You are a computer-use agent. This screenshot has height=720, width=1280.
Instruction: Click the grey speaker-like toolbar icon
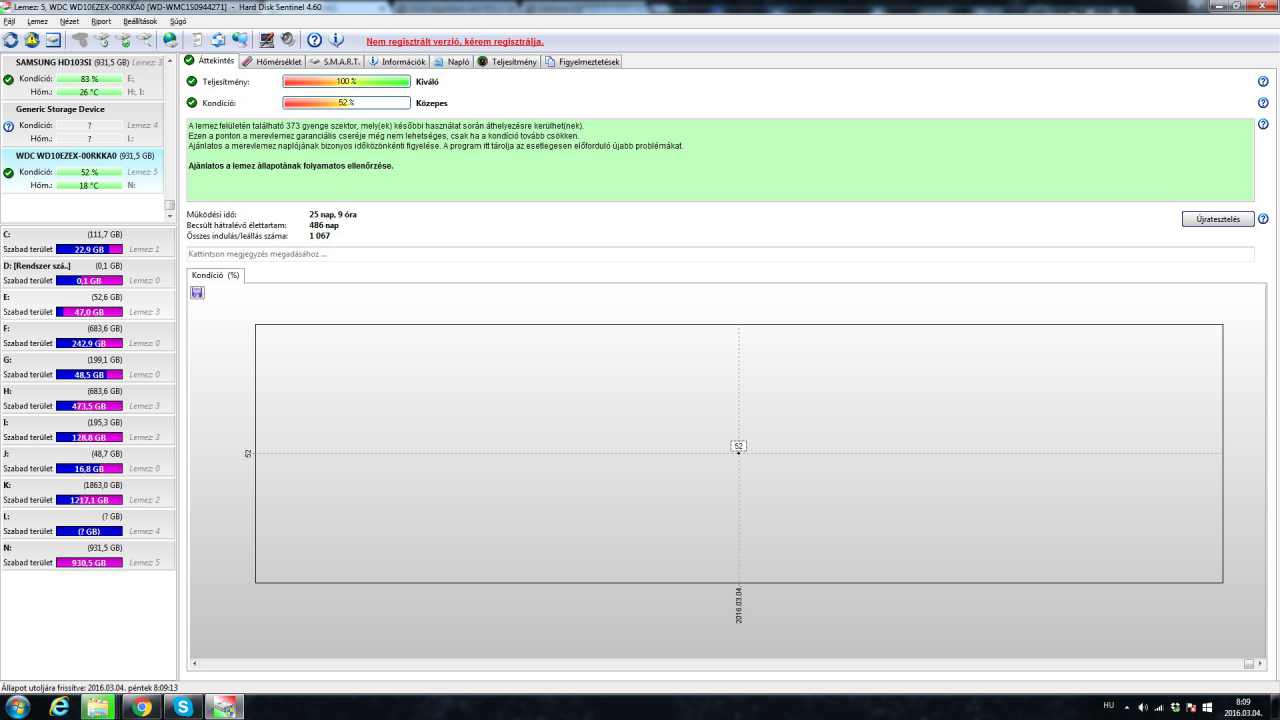click(288, 40)
